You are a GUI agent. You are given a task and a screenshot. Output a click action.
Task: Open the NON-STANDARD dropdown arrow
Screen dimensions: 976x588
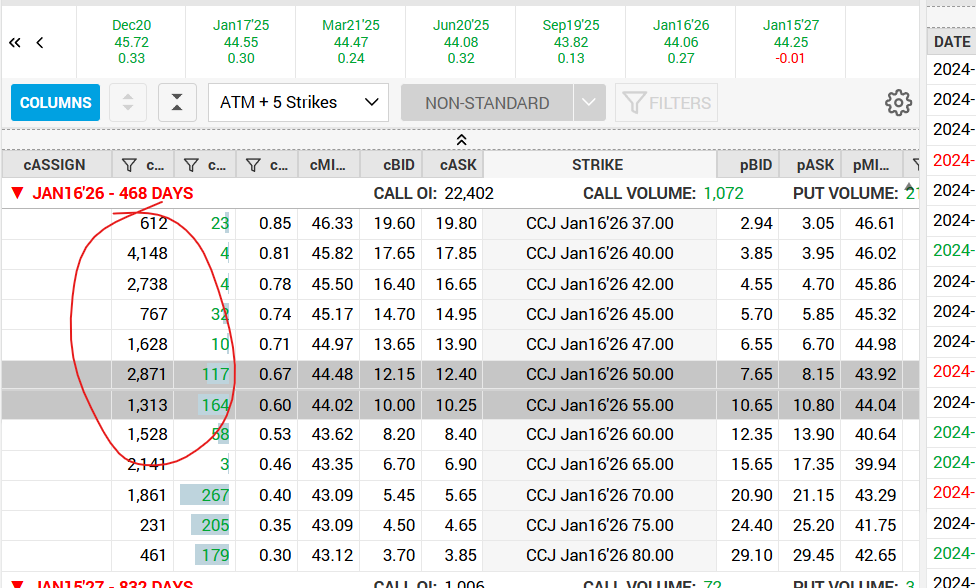pyautogui.click(x=589, y=103)
